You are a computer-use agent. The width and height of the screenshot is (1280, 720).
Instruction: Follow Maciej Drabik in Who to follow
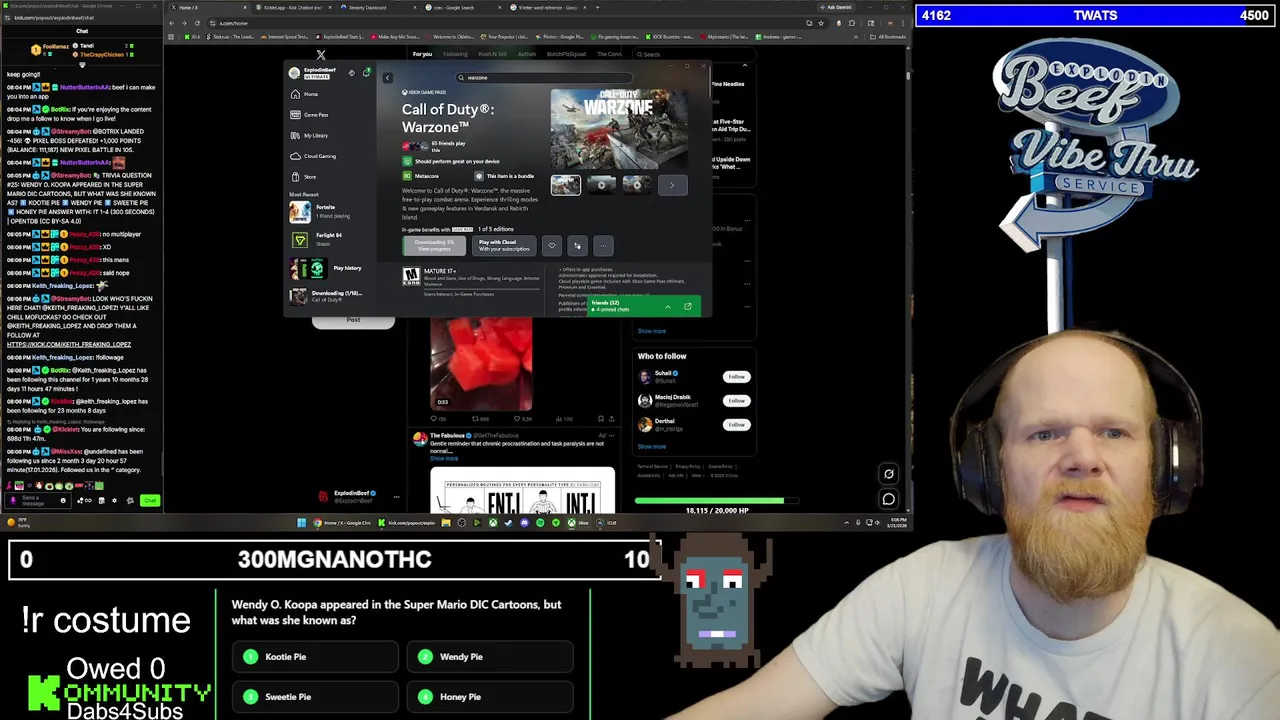(736, 400)
